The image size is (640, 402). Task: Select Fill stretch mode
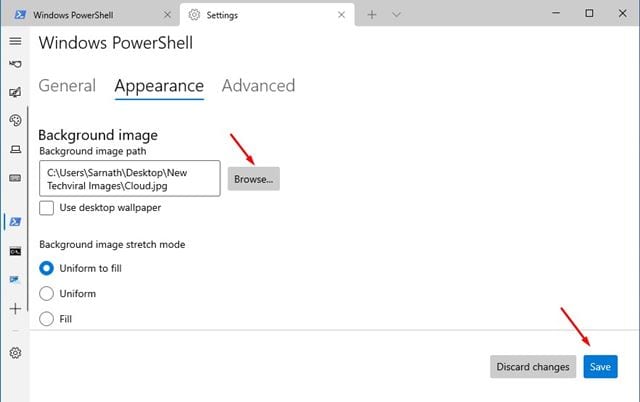(x=47, y=319)
